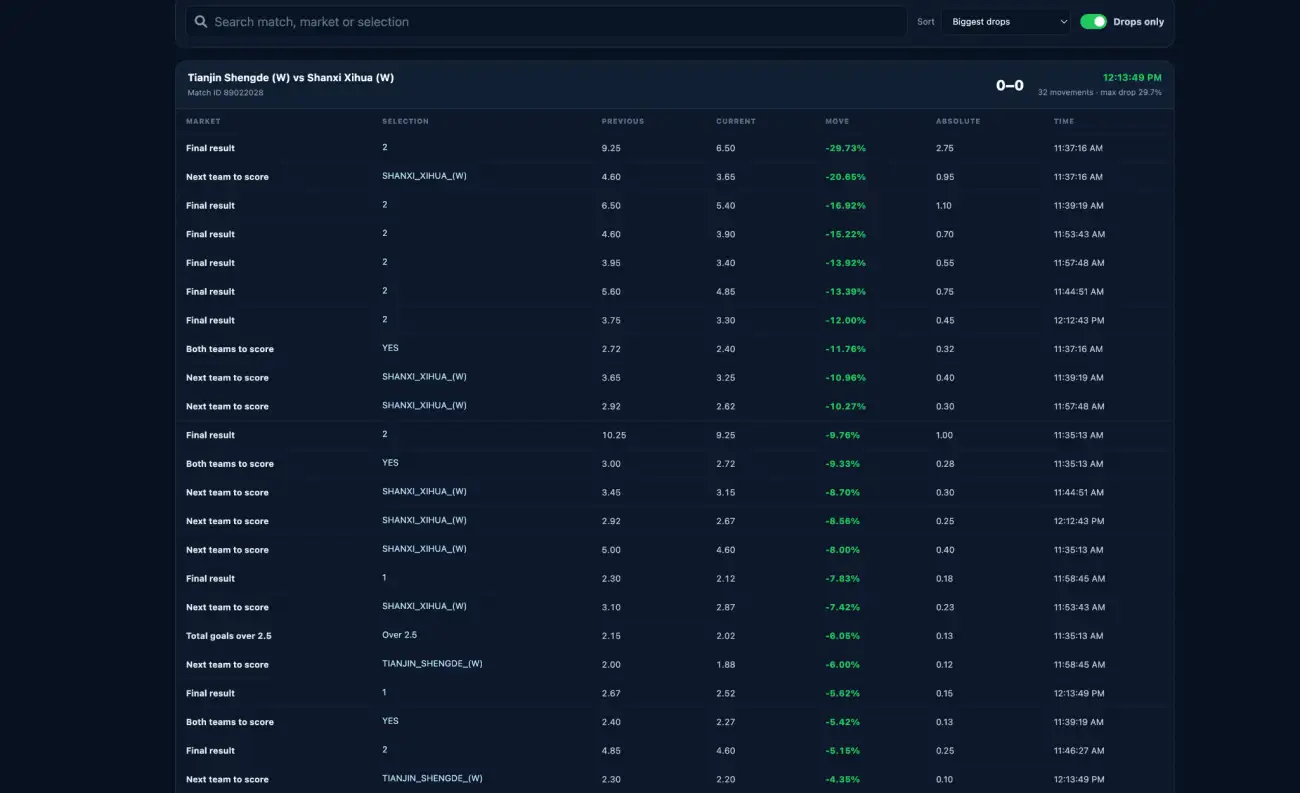Image resolution: width=1300 pixels, height=793 pixels.
Task: Click the PREVIOUS column header
Action: coord(623,121)
